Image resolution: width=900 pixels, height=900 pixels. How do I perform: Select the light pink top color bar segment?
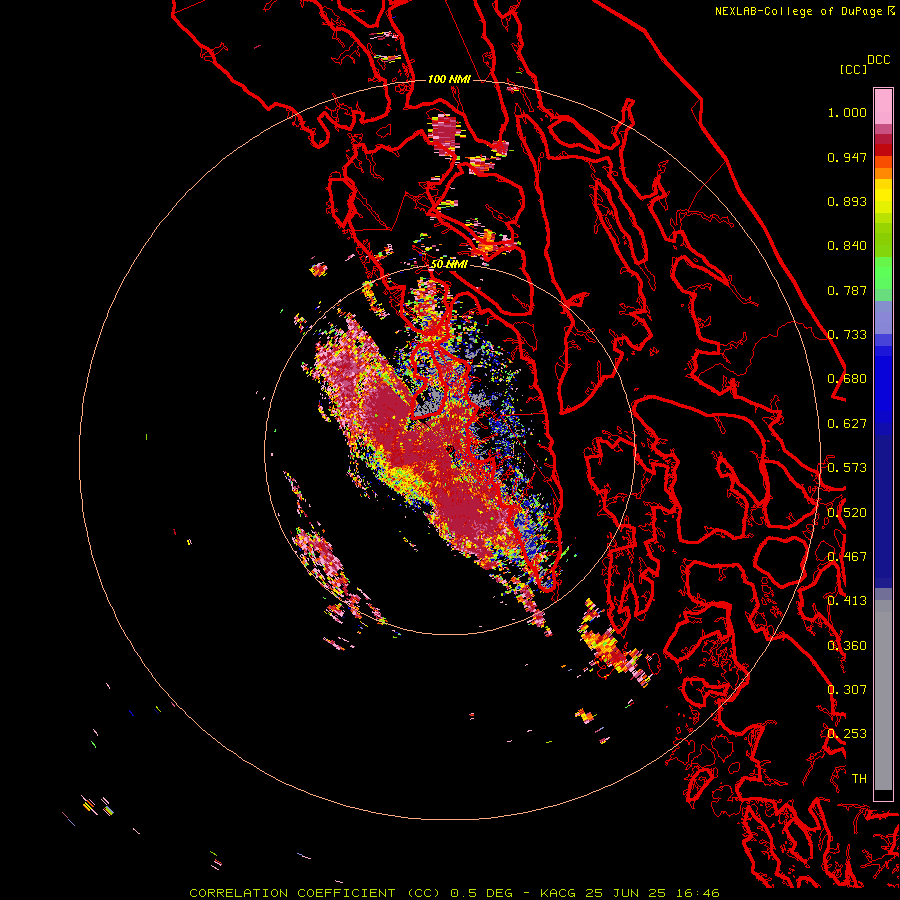click(x=883, y=107)
